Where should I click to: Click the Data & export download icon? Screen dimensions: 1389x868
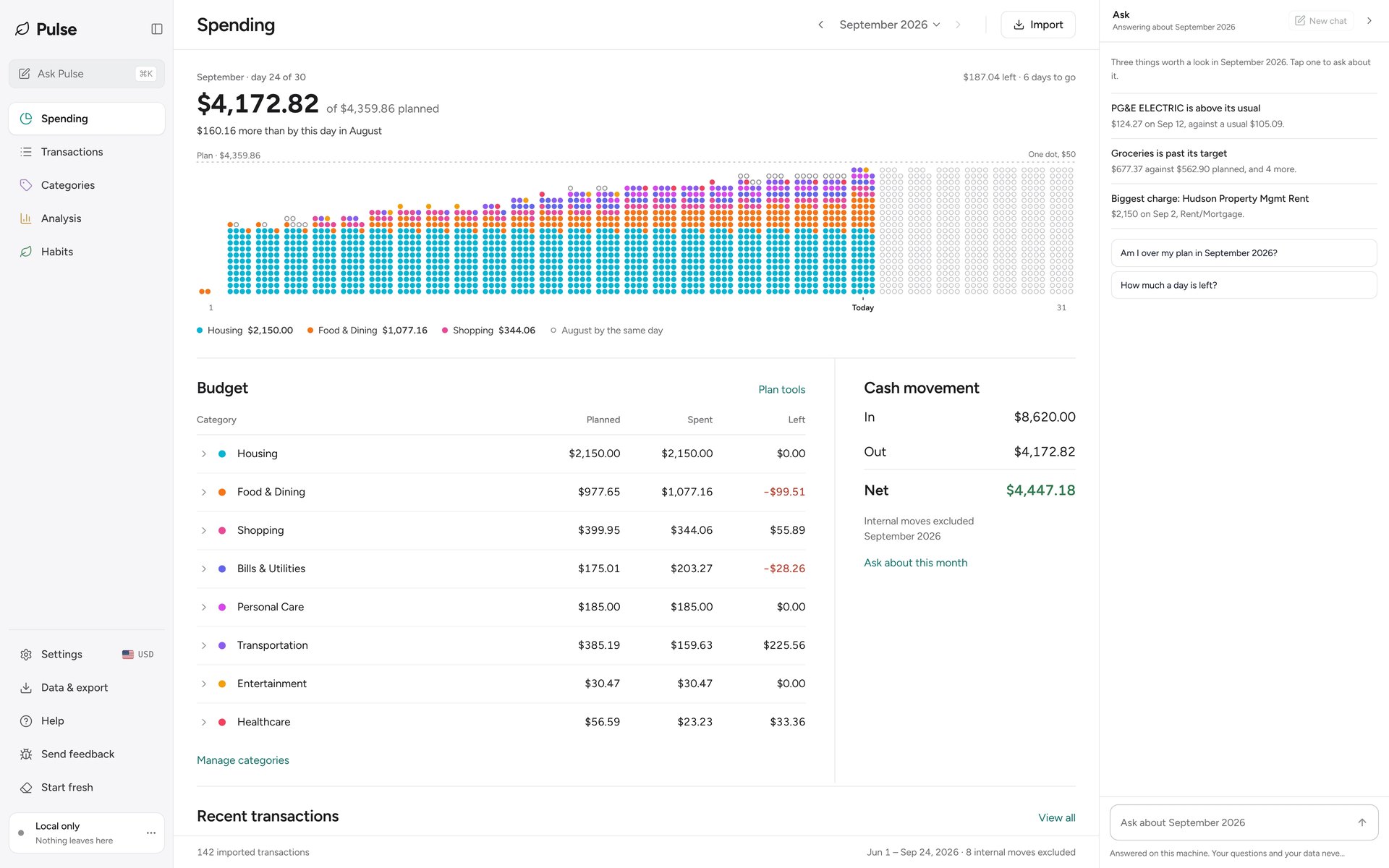[26, 688]
